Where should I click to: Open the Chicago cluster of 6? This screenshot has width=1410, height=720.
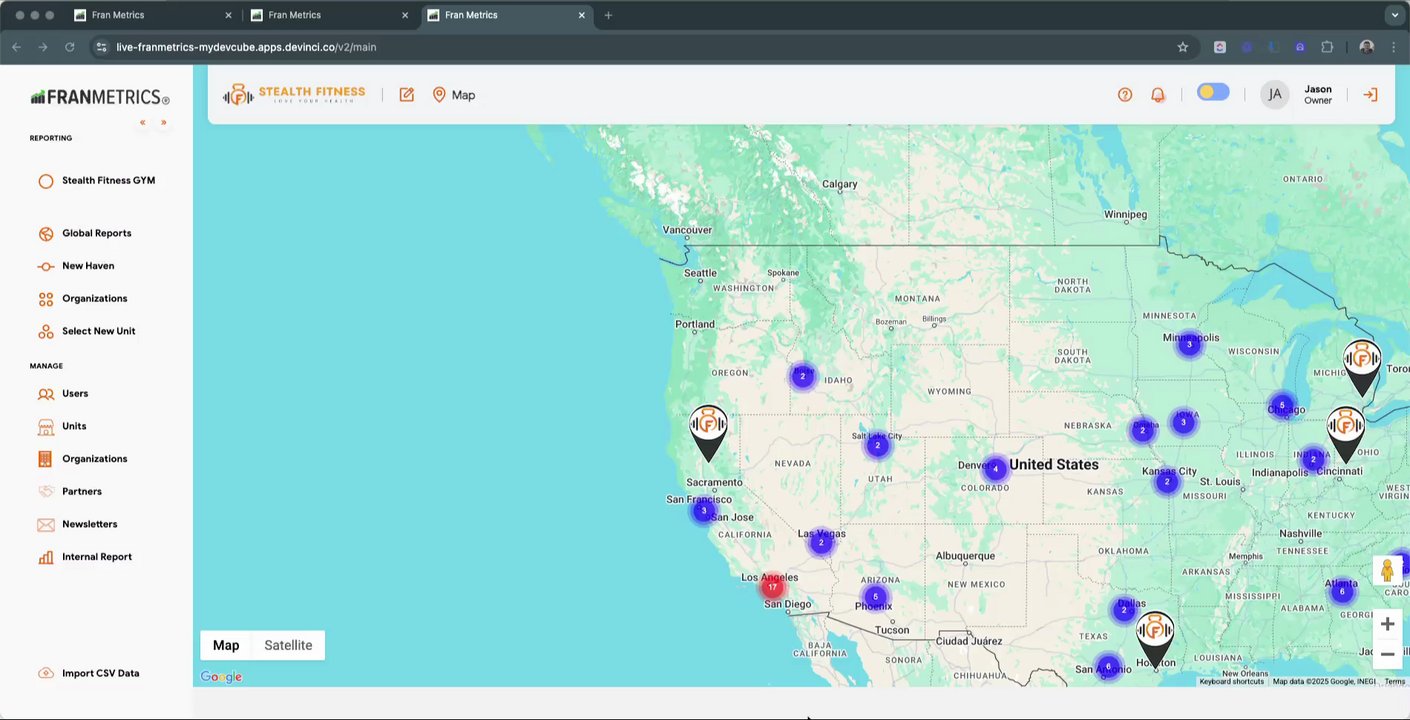(1282, 406)
